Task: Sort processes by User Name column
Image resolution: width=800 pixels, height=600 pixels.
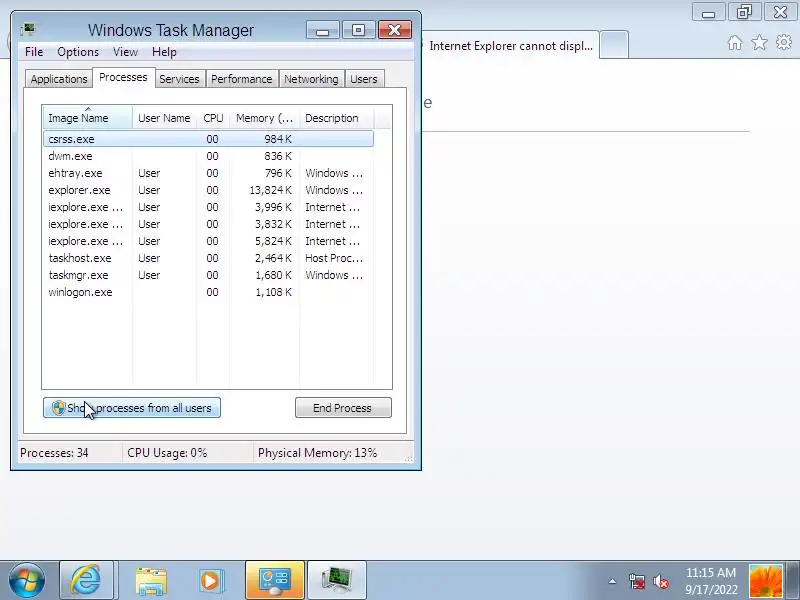Action: pyautogui.click(x=164, y=118)
